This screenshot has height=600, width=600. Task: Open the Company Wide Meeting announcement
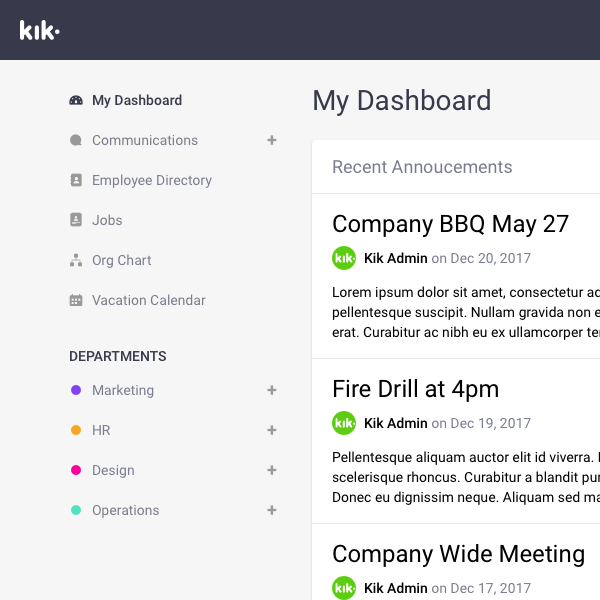click(458, 554)
